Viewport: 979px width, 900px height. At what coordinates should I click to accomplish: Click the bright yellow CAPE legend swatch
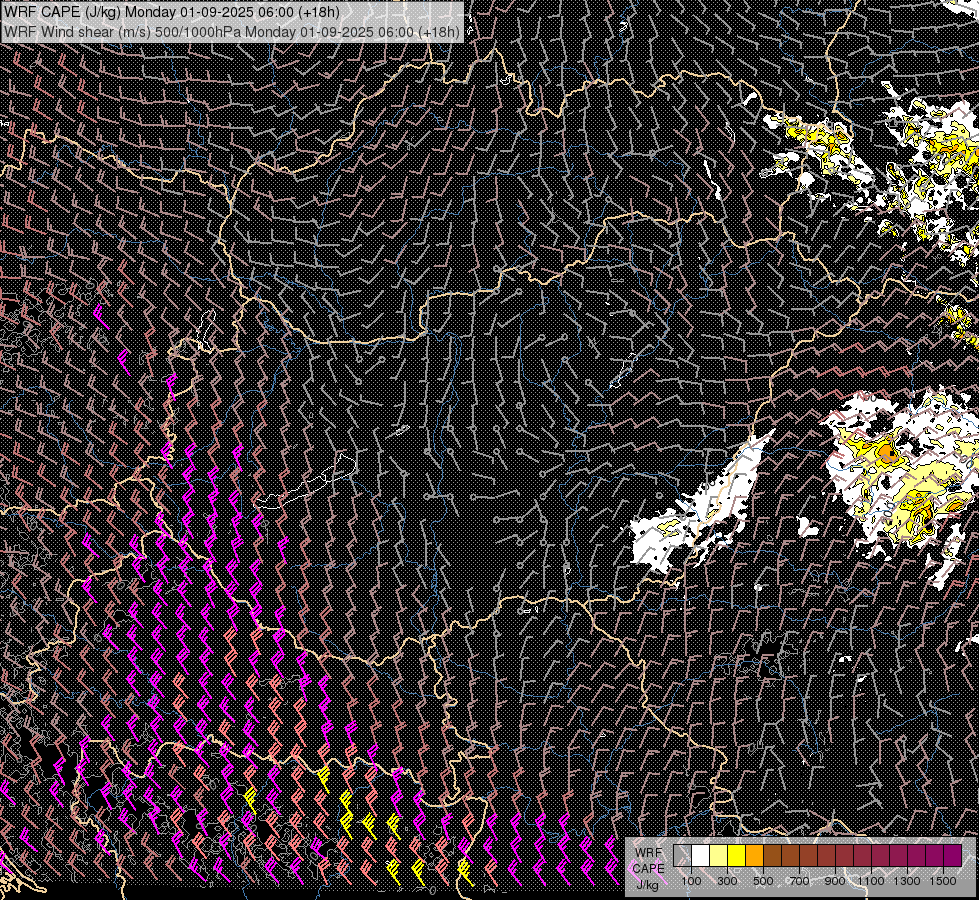pyautogui.click(x=736, y=856)
